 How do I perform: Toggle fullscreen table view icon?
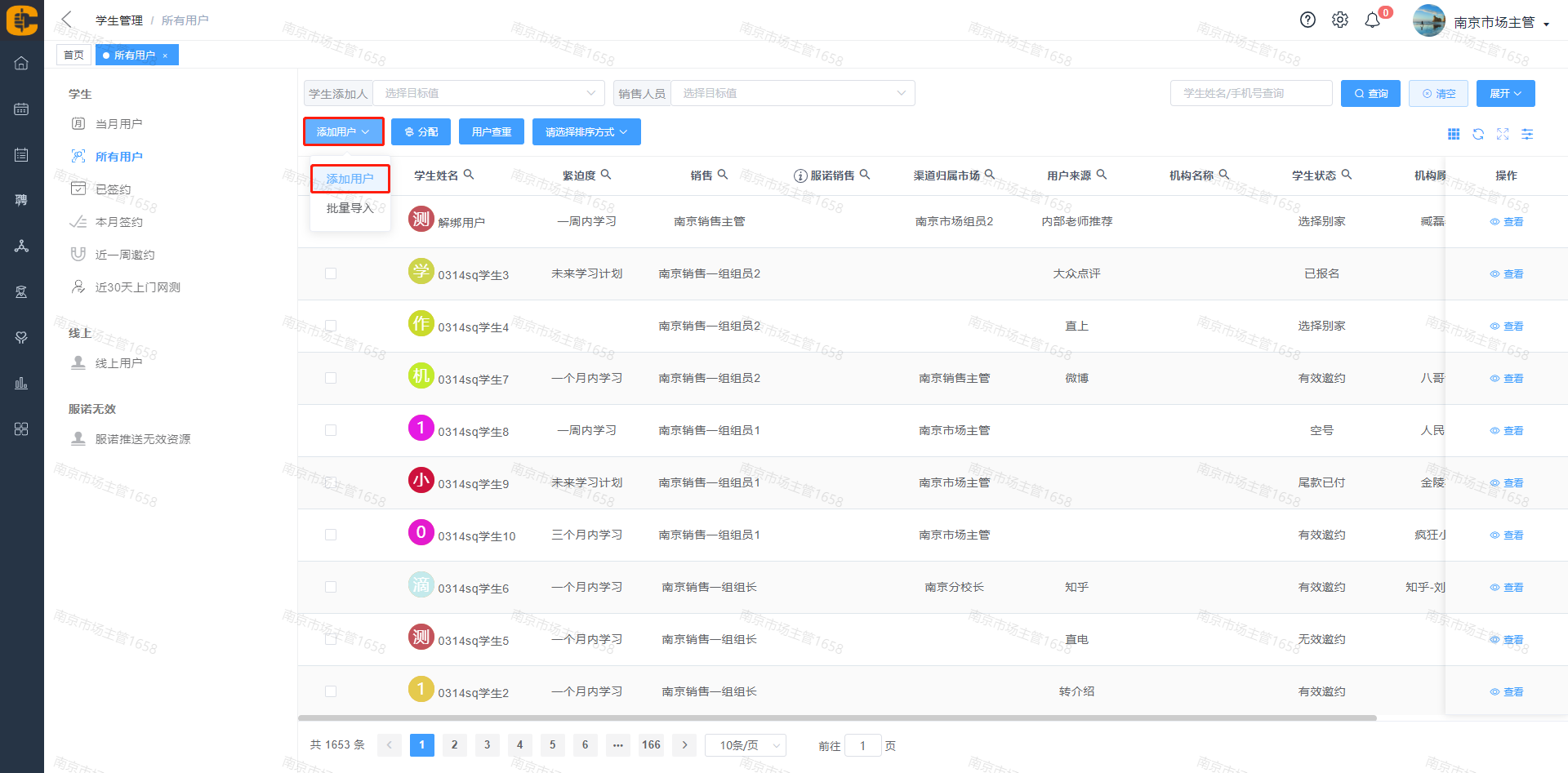[1503, 134]
